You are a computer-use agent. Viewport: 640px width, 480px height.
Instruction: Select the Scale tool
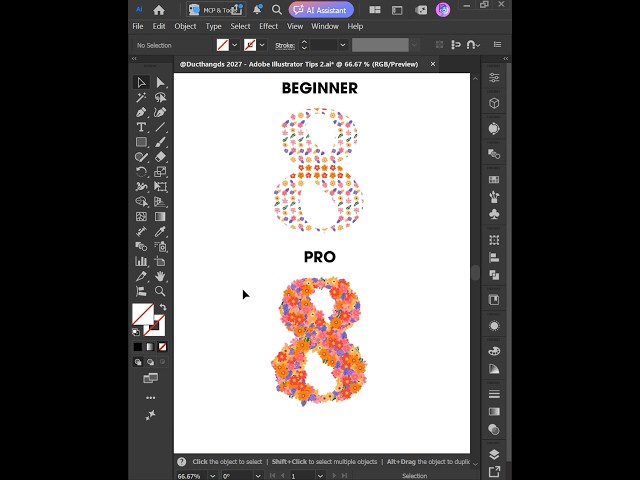[x=160, y=172]
